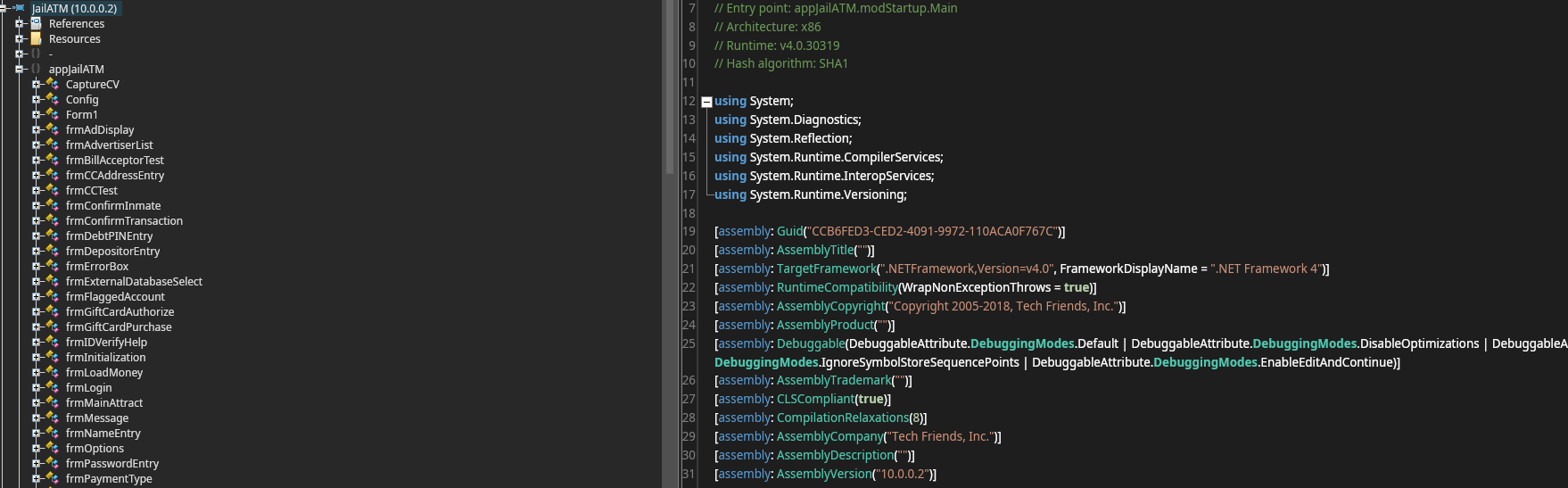This screenshot has height=488, width=1568.
Task: Collapse the JailATM (10.0.0.2) assembly node
Action: click(x=3, y=8)
